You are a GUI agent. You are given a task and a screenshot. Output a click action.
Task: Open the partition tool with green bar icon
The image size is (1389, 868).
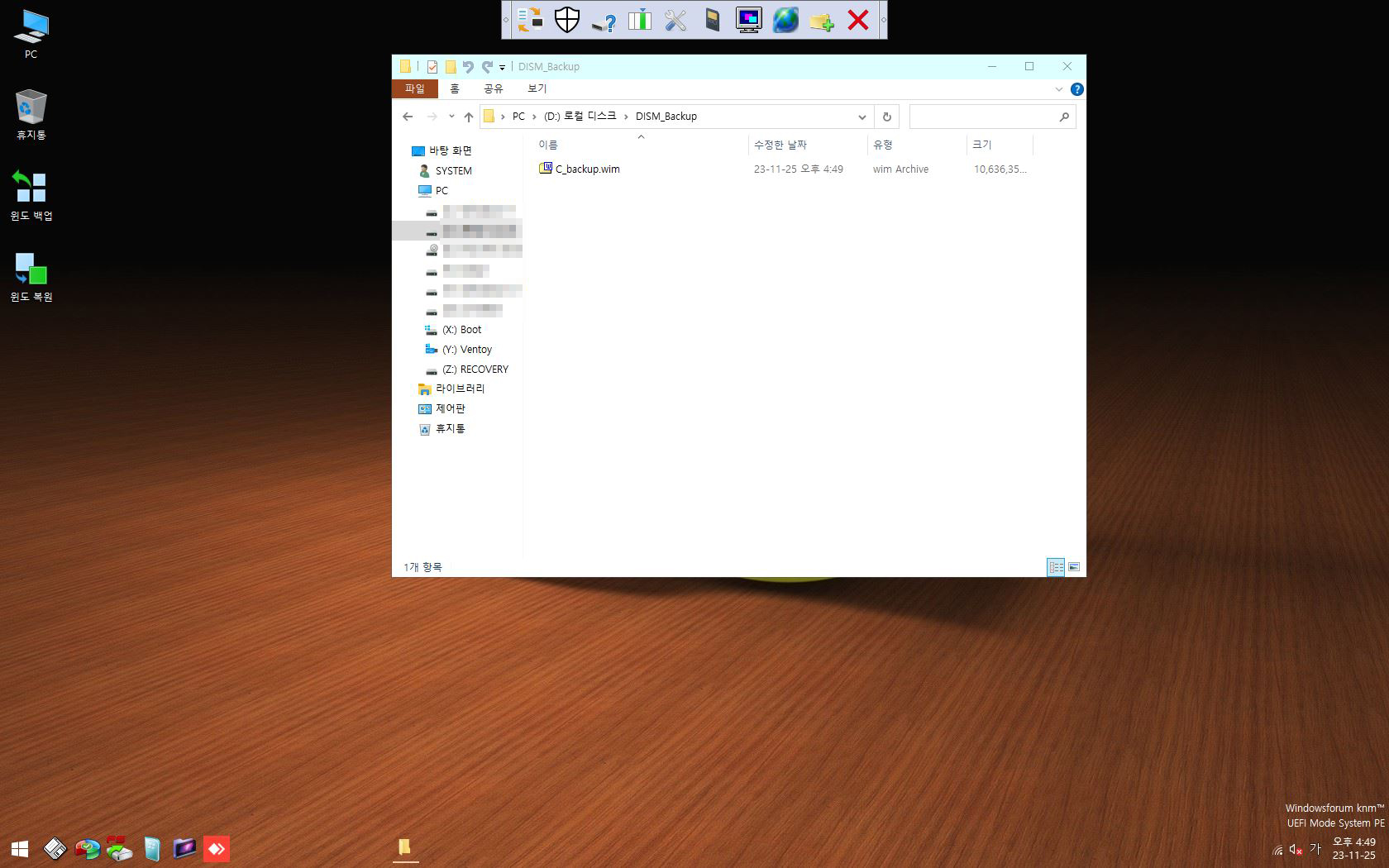coord(640,20)
